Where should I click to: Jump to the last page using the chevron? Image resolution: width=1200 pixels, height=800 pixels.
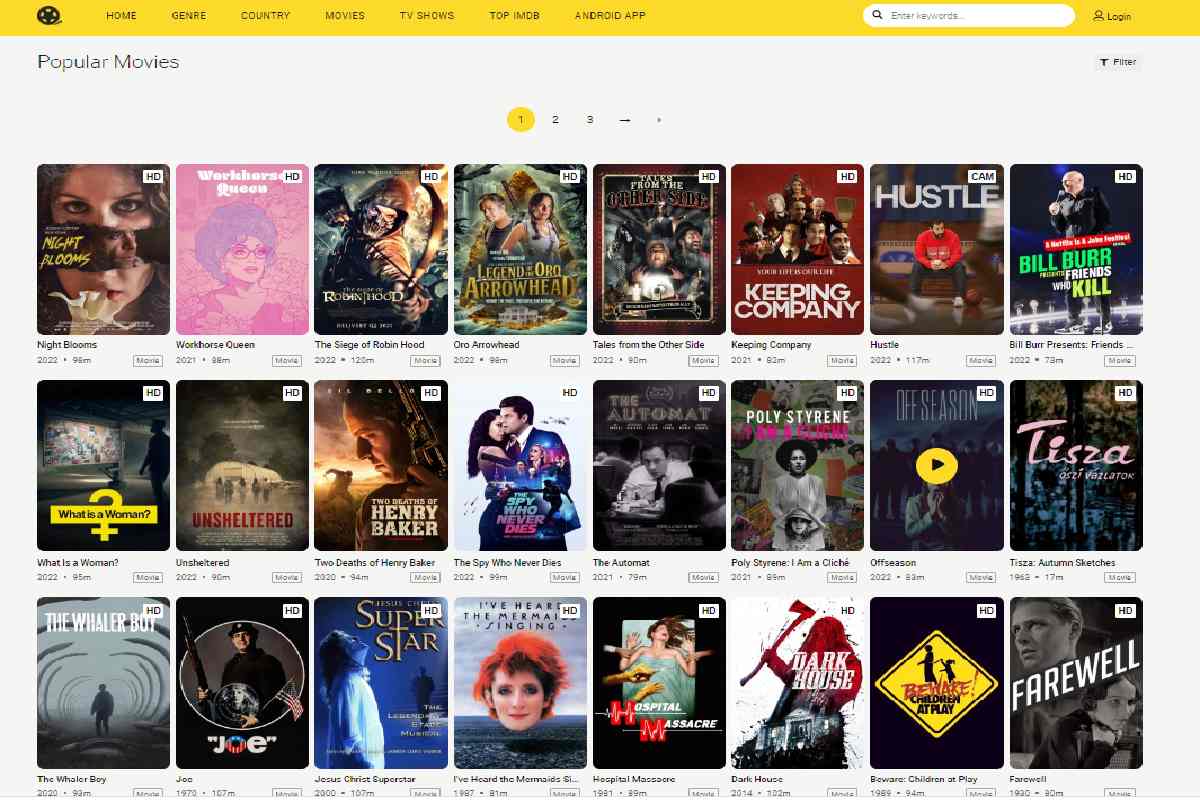659,120
